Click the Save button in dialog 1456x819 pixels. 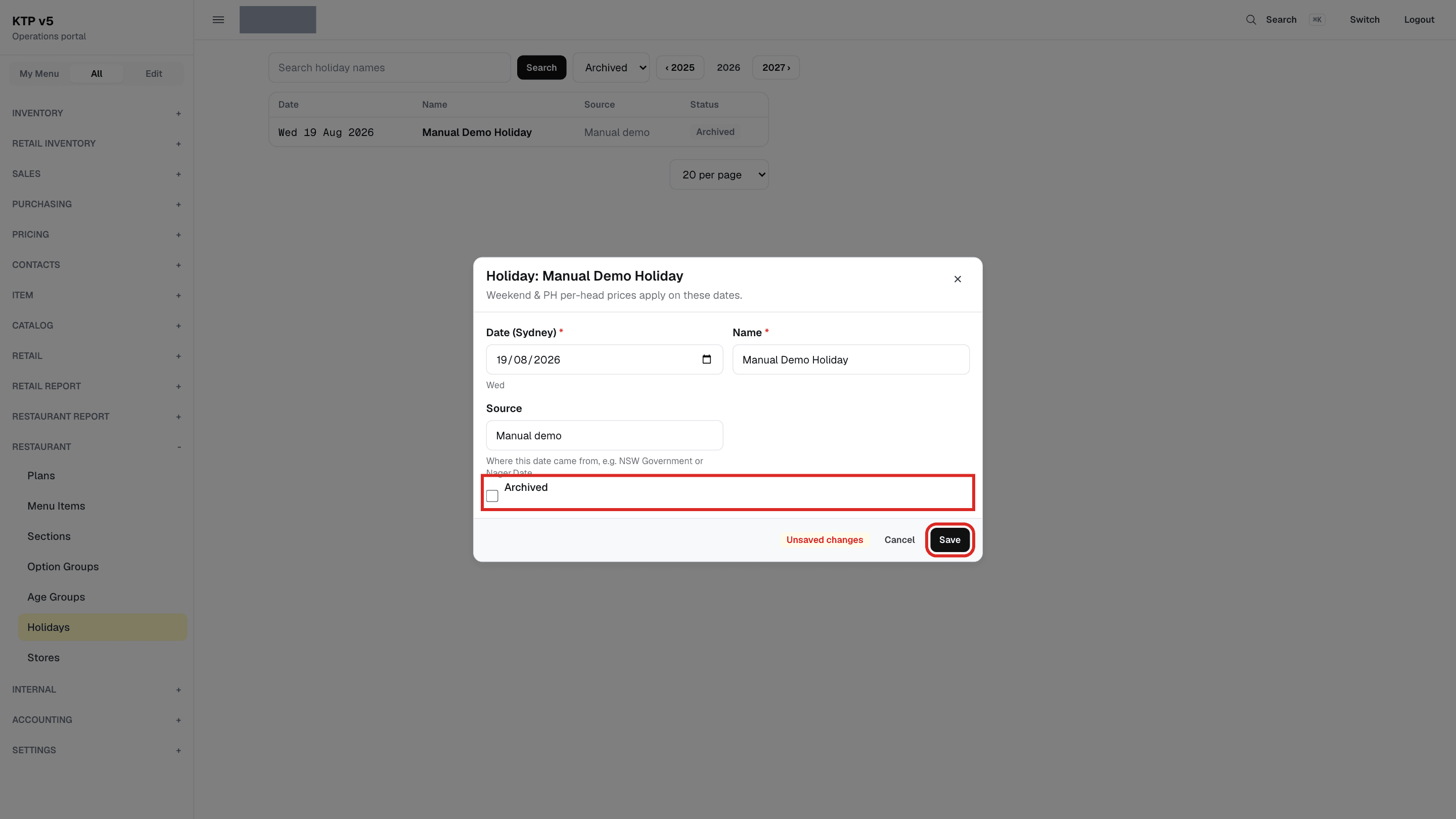[x=949, y=540]
